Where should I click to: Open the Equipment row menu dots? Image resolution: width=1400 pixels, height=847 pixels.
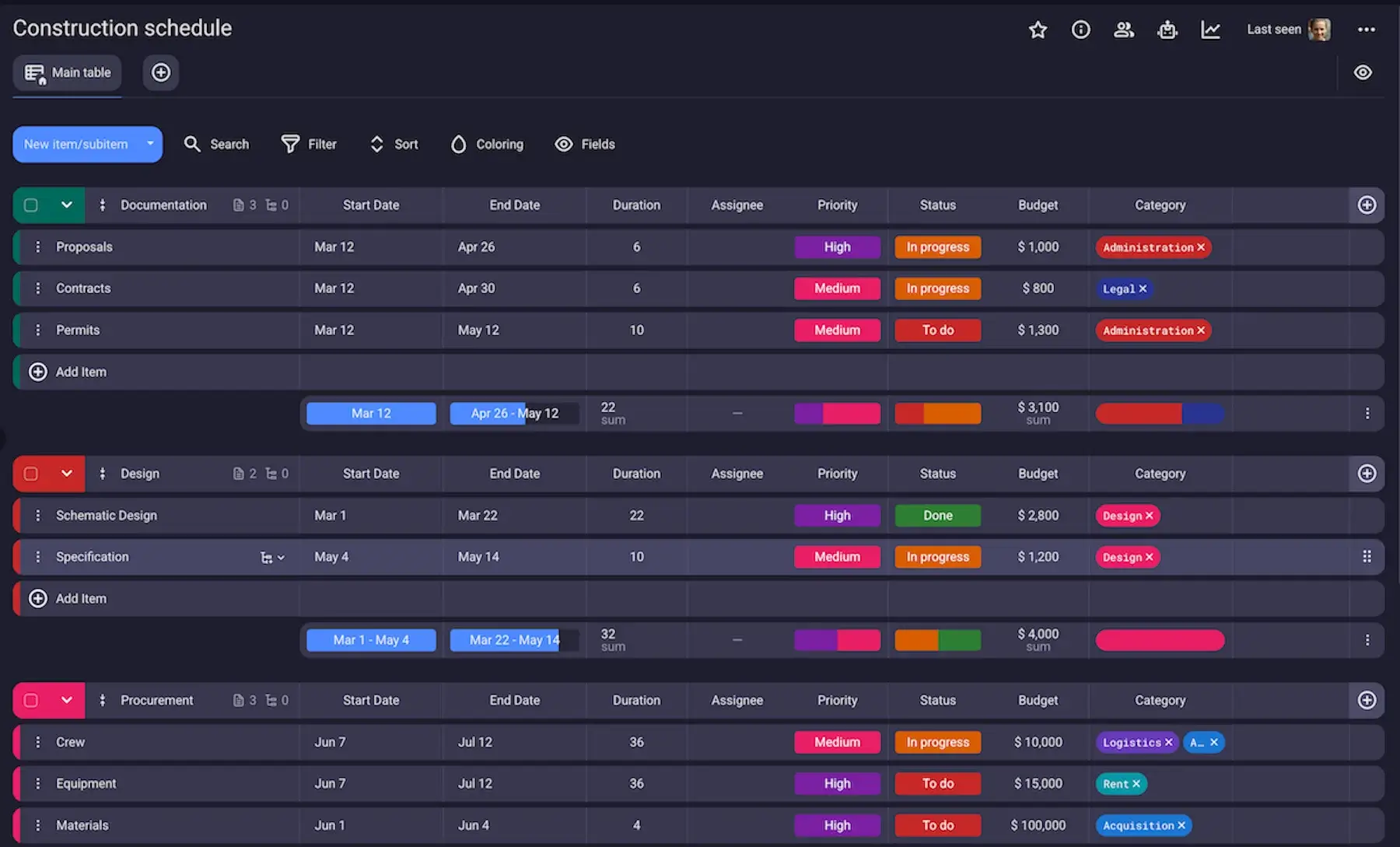37,783
